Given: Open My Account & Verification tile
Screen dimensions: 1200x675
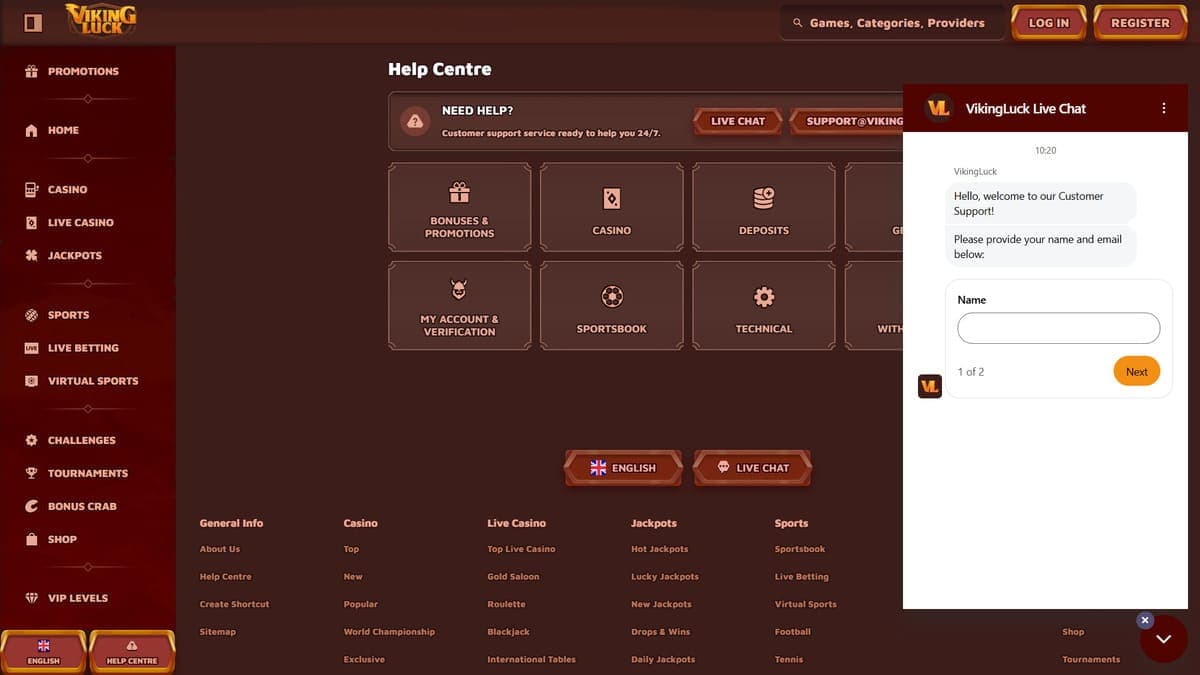Looking at the screenshot, I should click(460, 305).
